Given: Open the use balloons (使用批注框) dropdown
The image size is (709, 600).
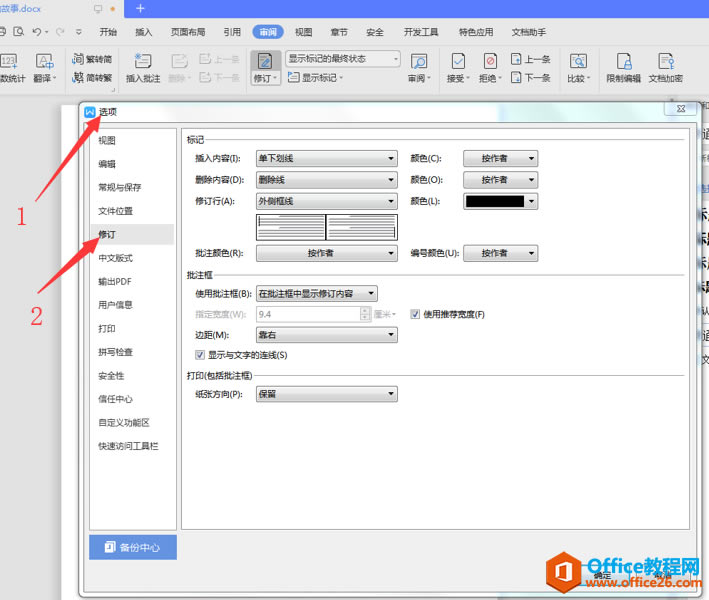Looking at the screenshot, I should (x=317, y=294).
